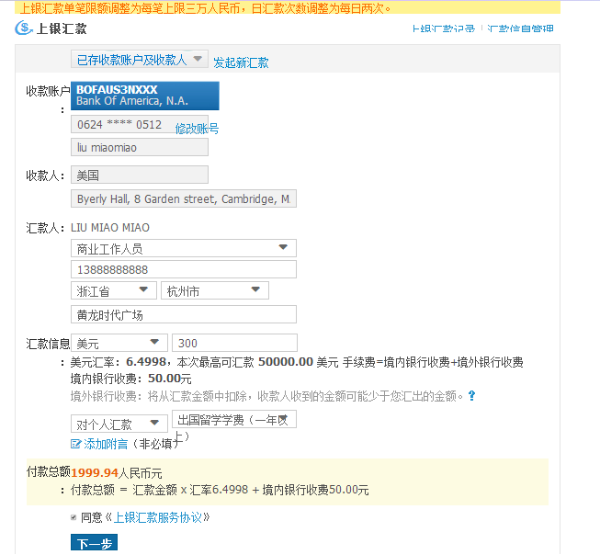Open 上银汇款记录 tab at top right
600x554 pixels.
pyautogui.click(x=445, y=29)
